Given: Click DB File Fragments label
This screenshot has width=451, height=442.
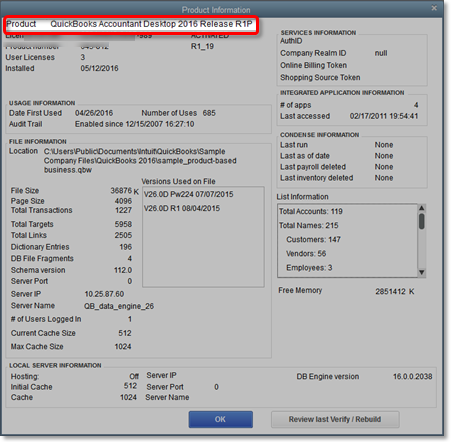Looking at the screenshot, I should (42, 259).
